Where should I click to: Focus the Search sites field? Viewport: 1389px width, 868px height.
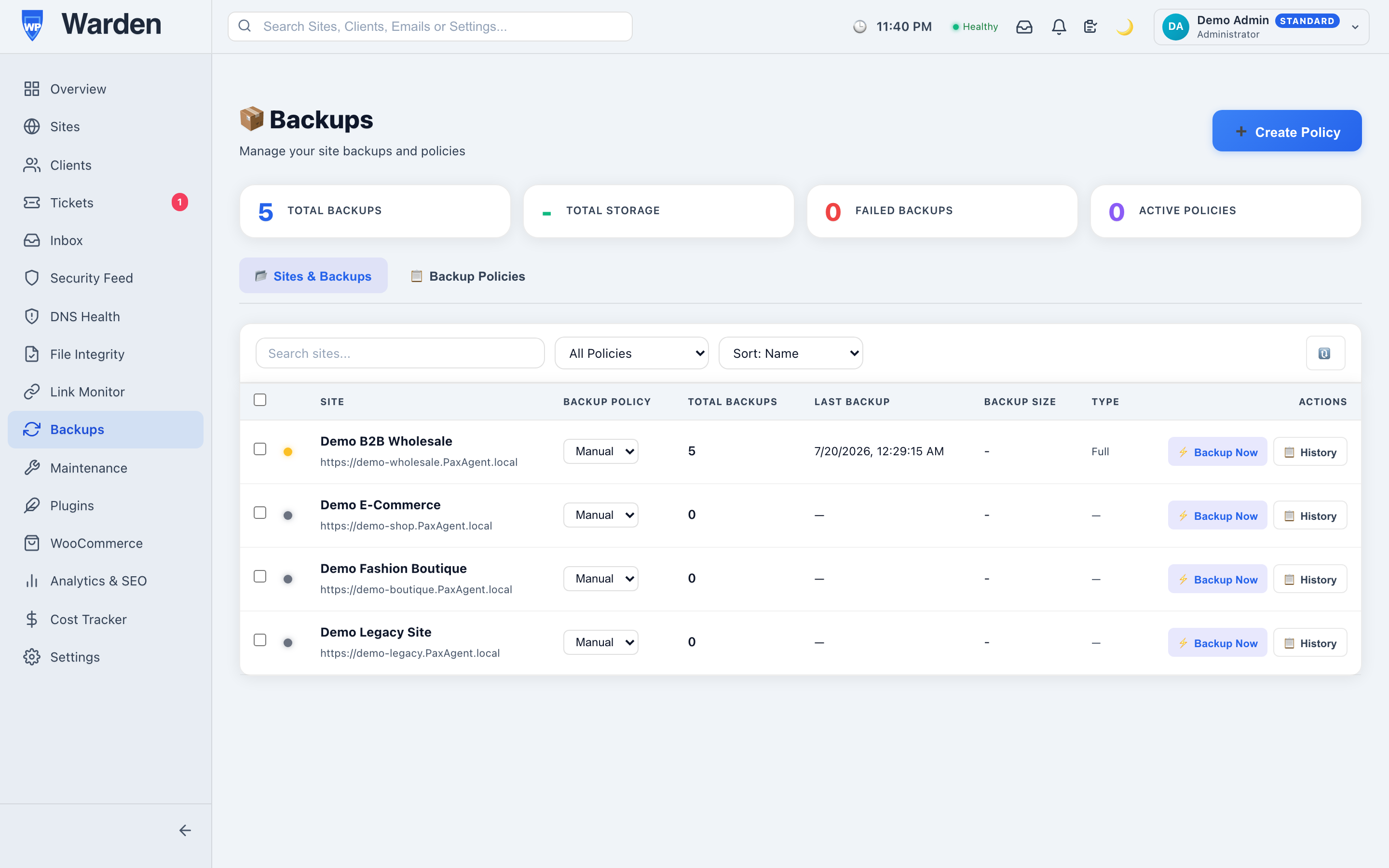[400, 353]
